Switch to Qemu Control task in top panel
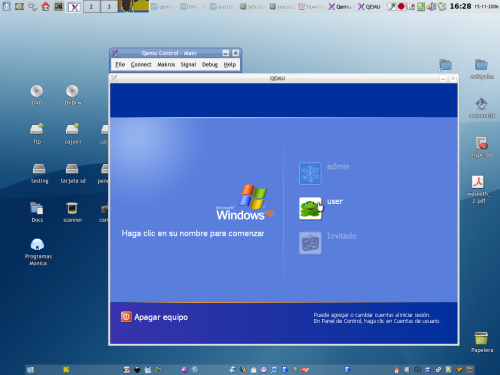Image resolution: width=500 pixels, height=375 pixels. (x=340, y=6)
